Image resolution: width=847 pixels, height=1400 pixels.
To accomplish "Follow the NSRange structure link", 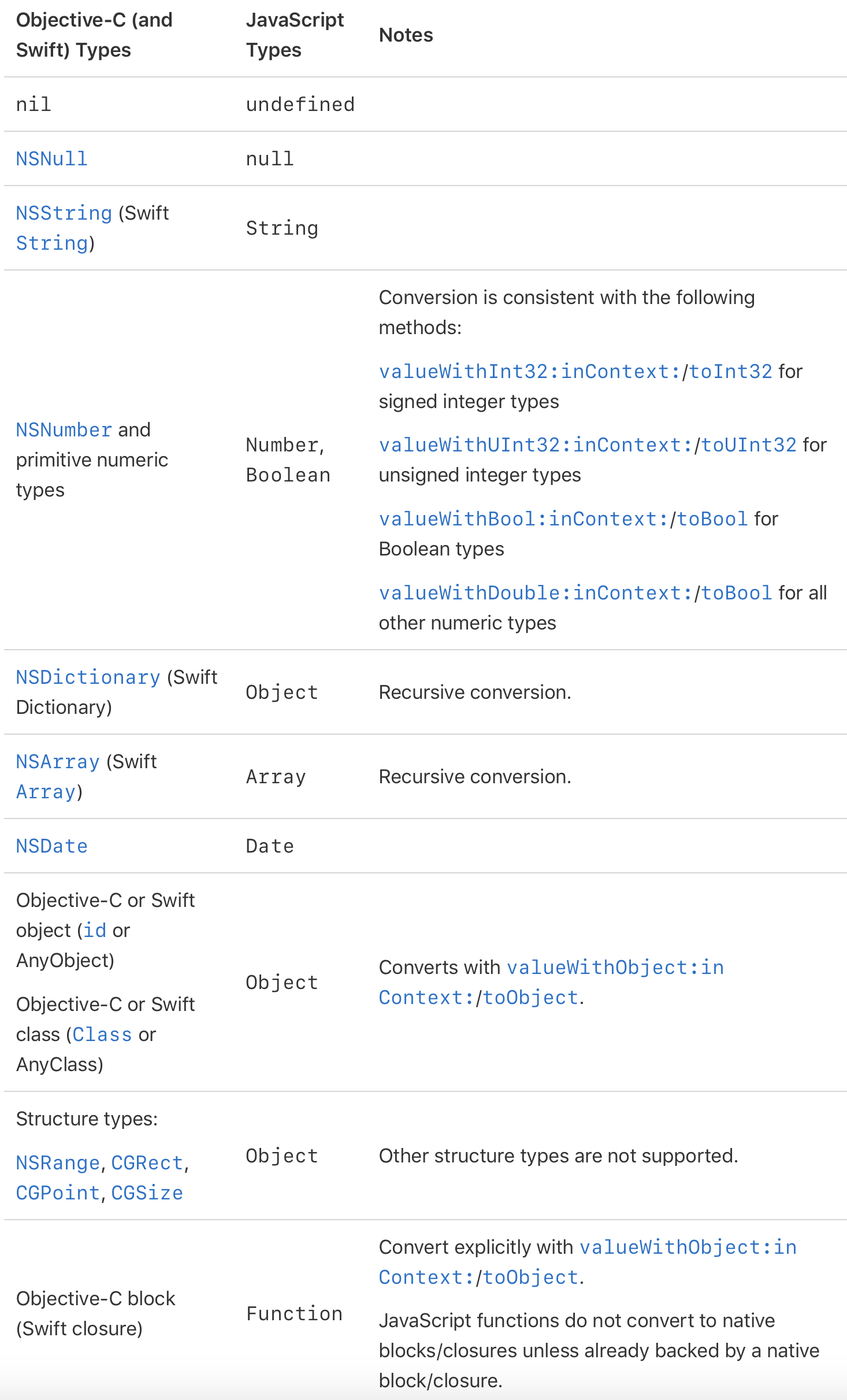I will click(58, 1162).
